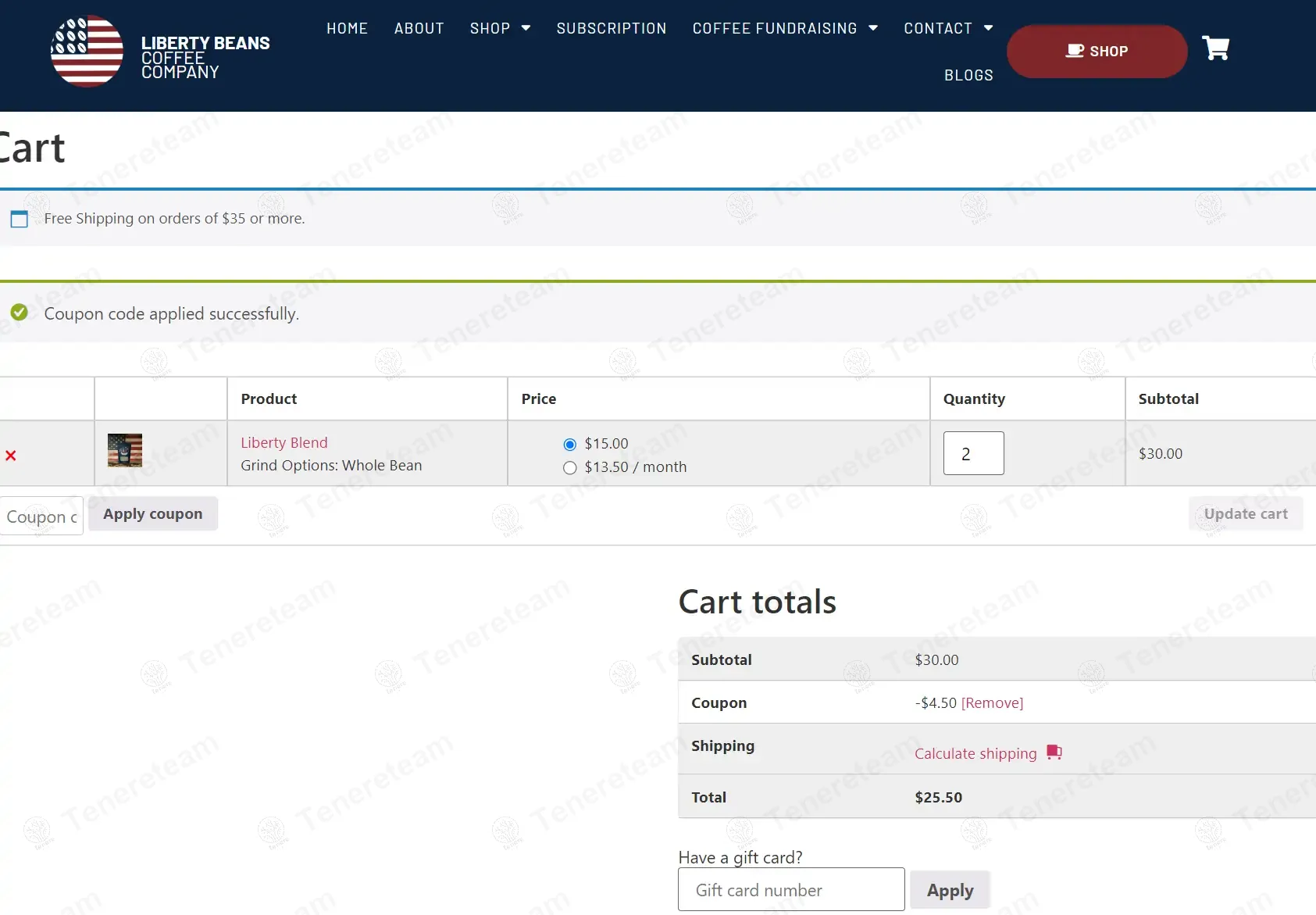Screen dimensions: 1316x915
Task: Select the $15.00 one-time price option
Action: point(570,445)
